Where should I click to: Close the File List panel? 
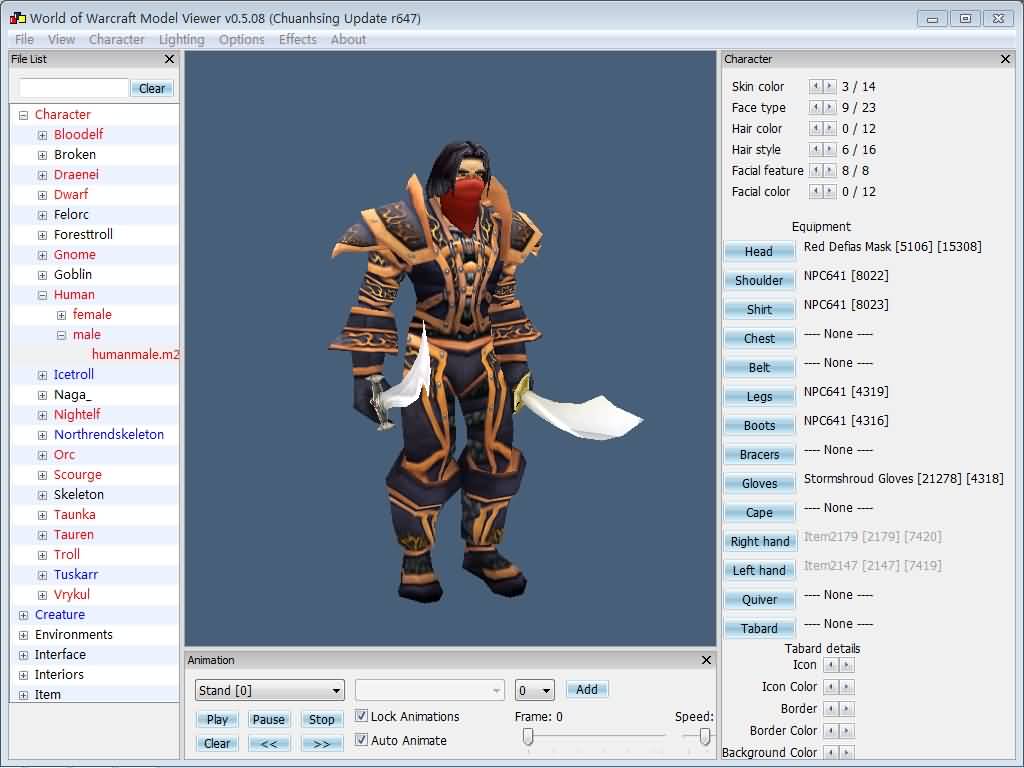click(170, 59)
